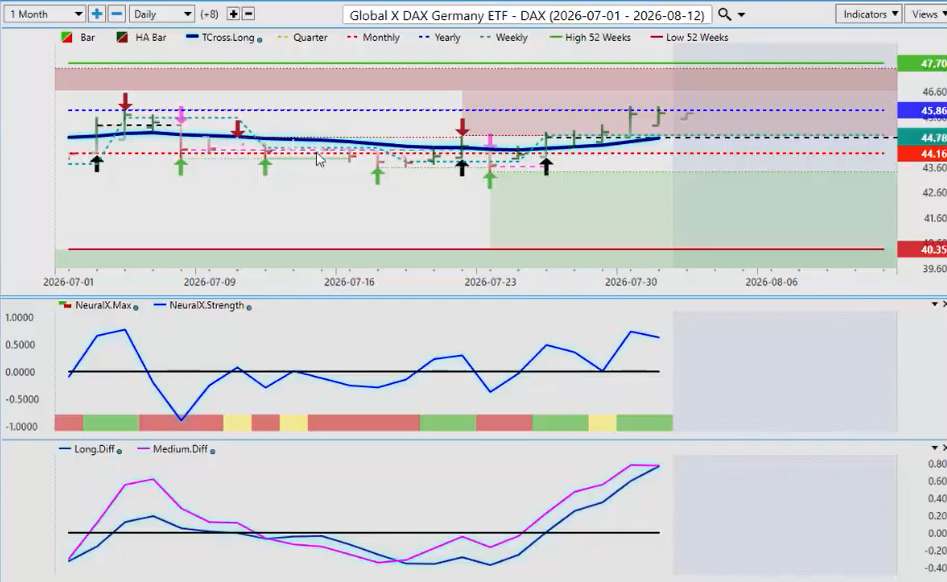The width and height of the screenshot is (947, 582).
Task: Click the HA Bar dark color swatch
Action: 122,37
